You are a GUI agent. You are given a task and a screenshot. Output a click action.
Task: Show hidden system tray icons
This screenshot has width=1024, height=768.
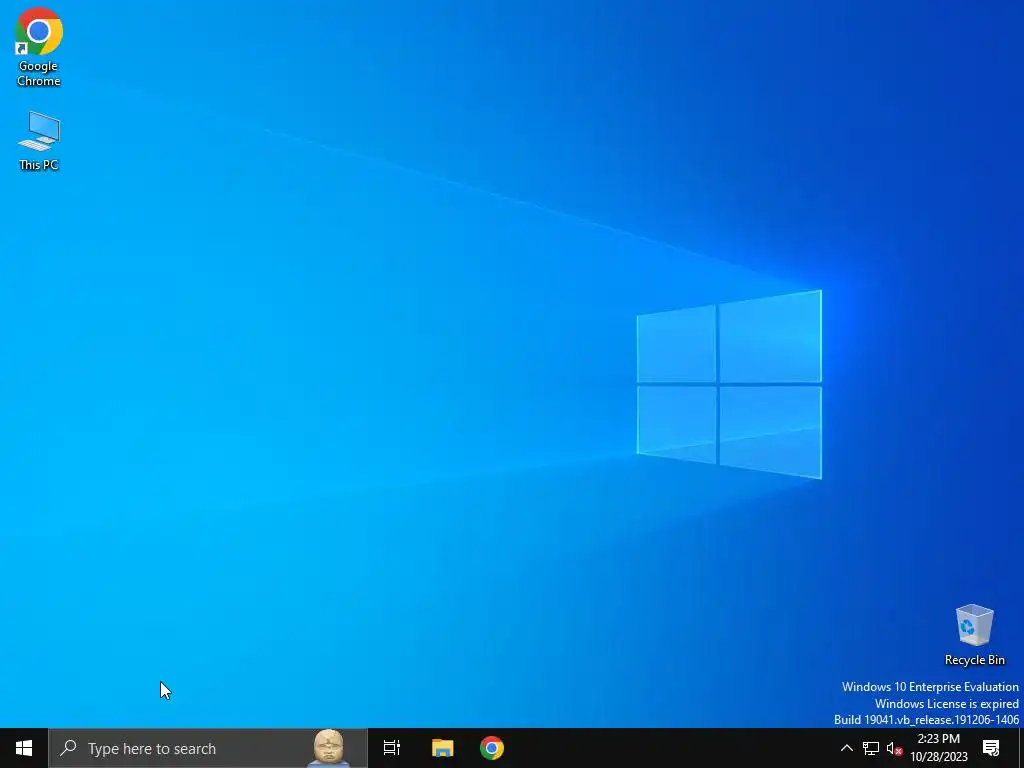coord(846,748)
